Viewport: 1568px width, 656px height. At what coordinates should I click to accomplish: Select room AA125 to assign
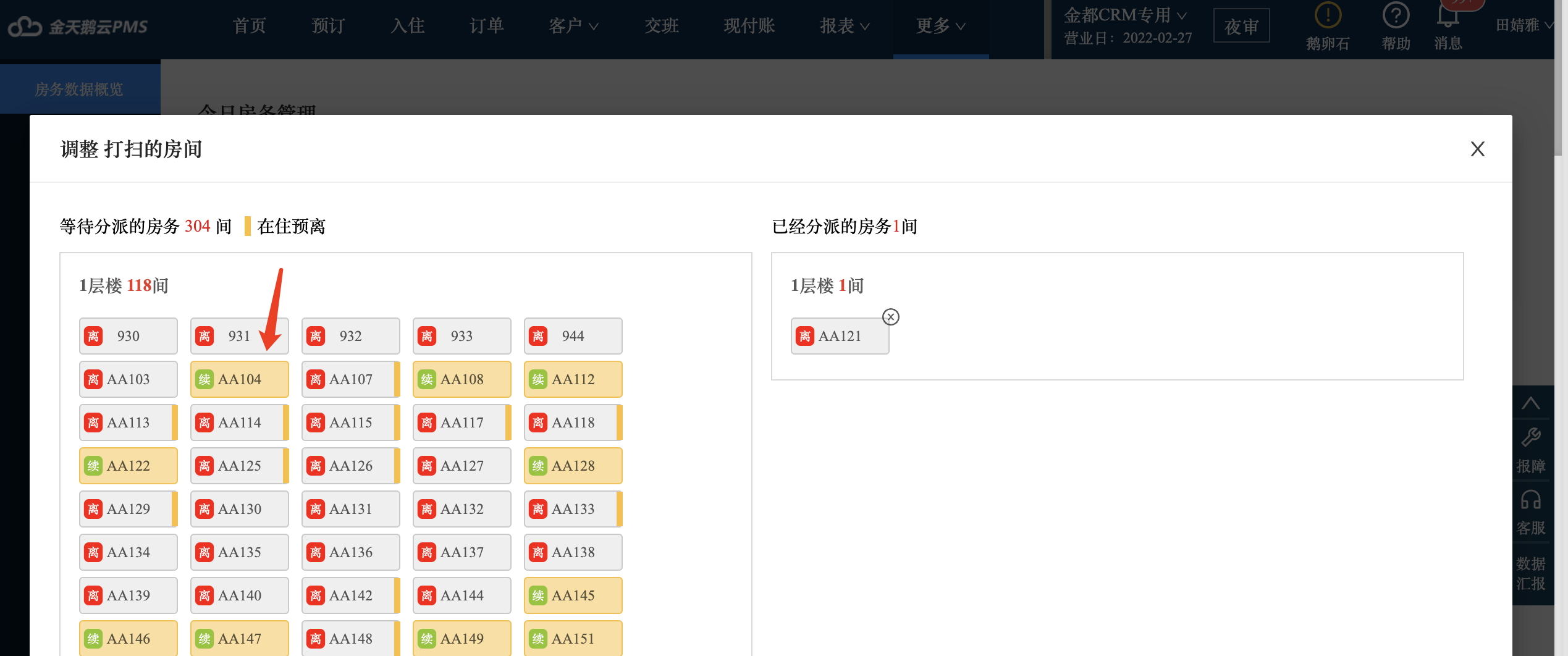pos(240,466)
